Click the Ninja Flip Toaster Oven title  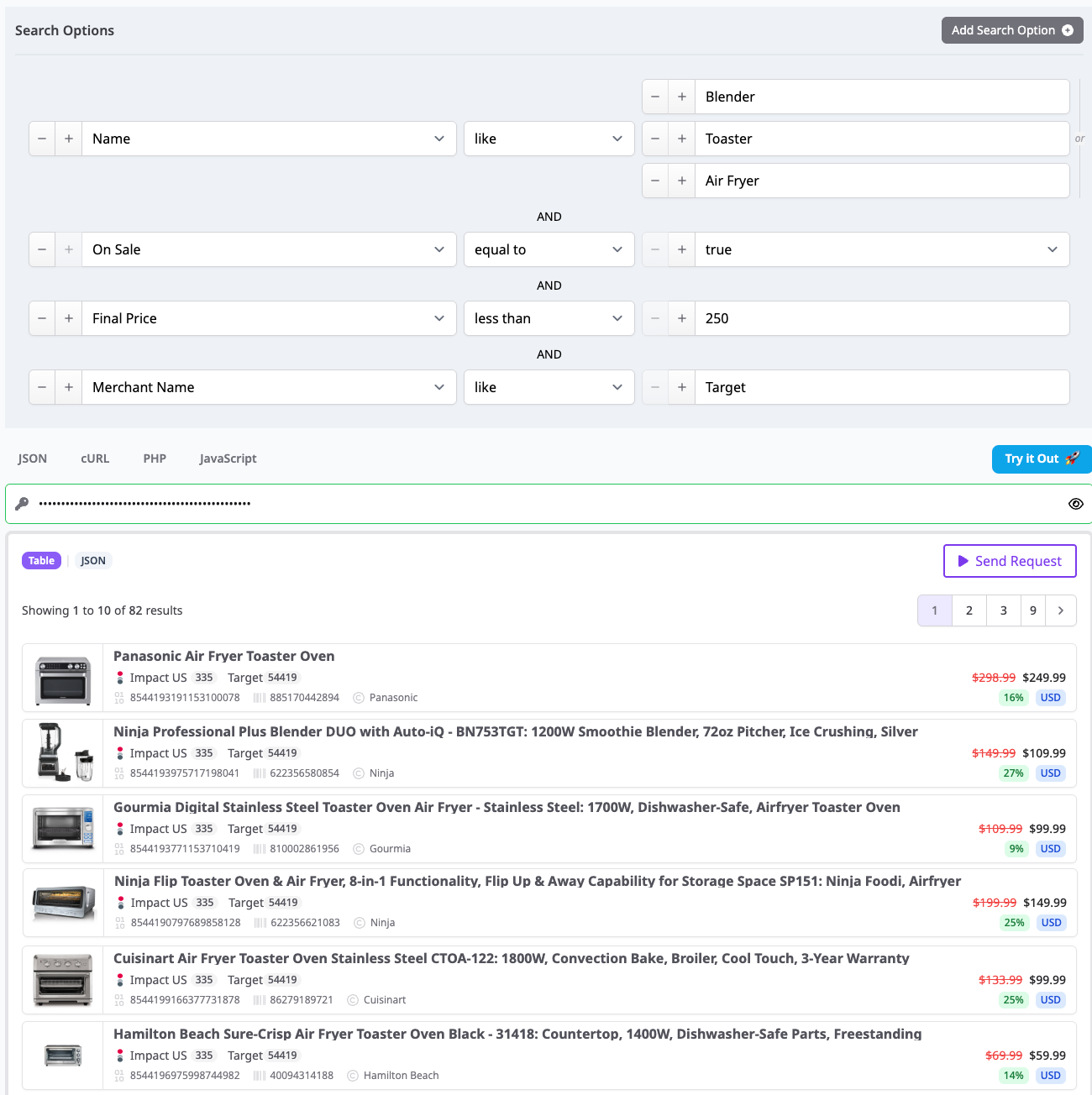[538, 881]
